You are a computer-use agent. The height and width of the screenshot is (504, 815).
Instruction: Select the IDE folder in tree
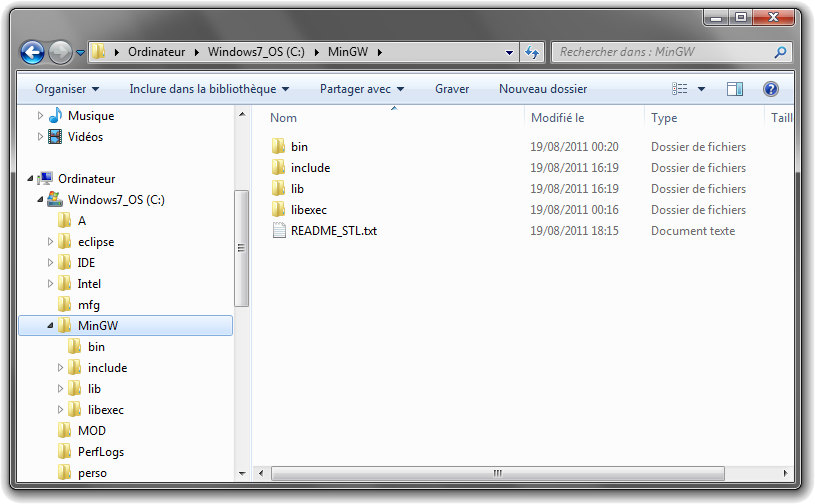pos(86,263)
